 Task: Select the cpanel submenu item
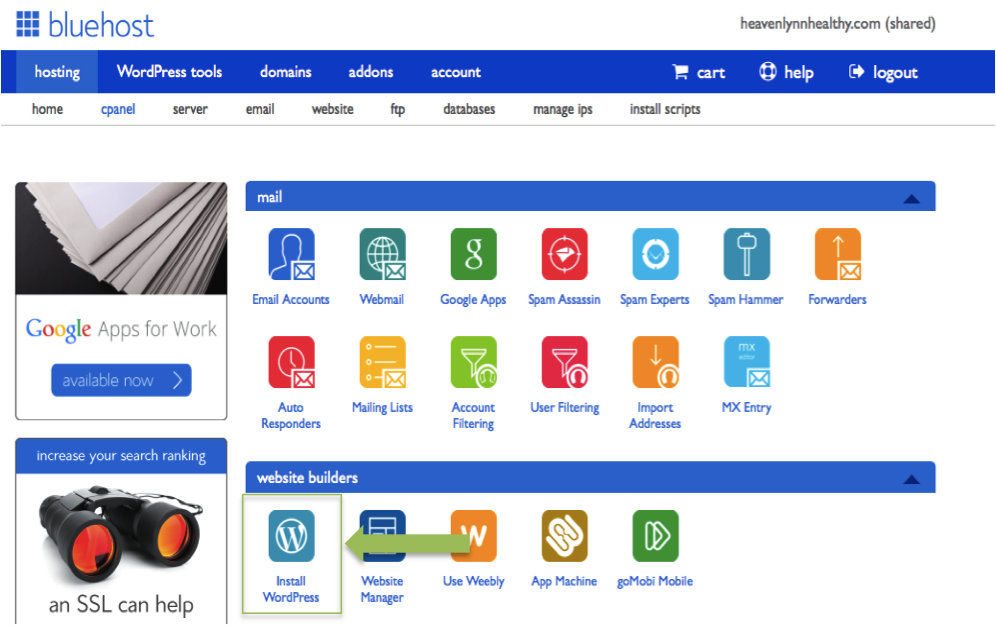pyautogui.click(x=118, y=109)
